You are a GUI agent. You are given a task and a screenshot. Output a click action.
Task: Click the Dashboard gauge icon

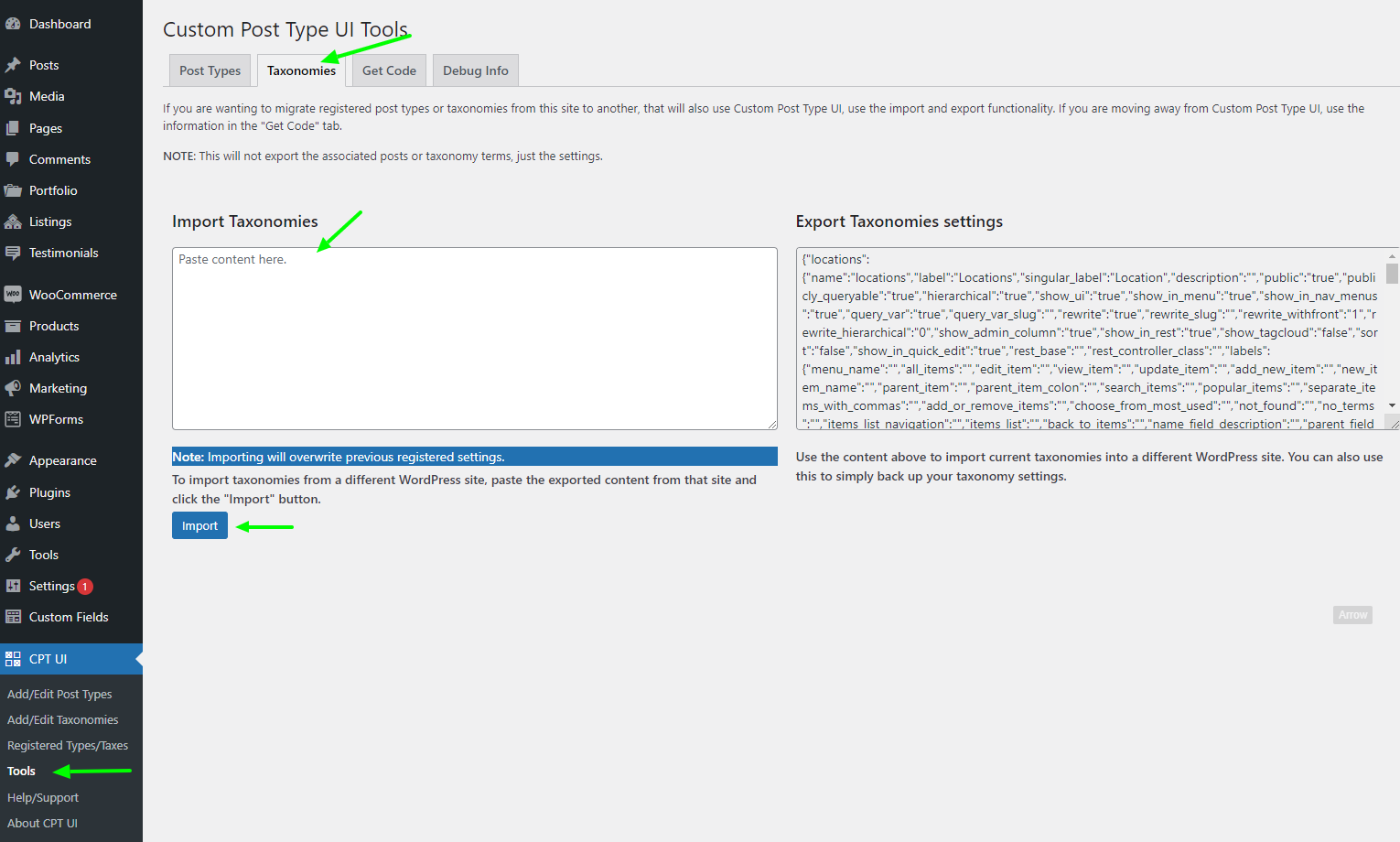13,25
